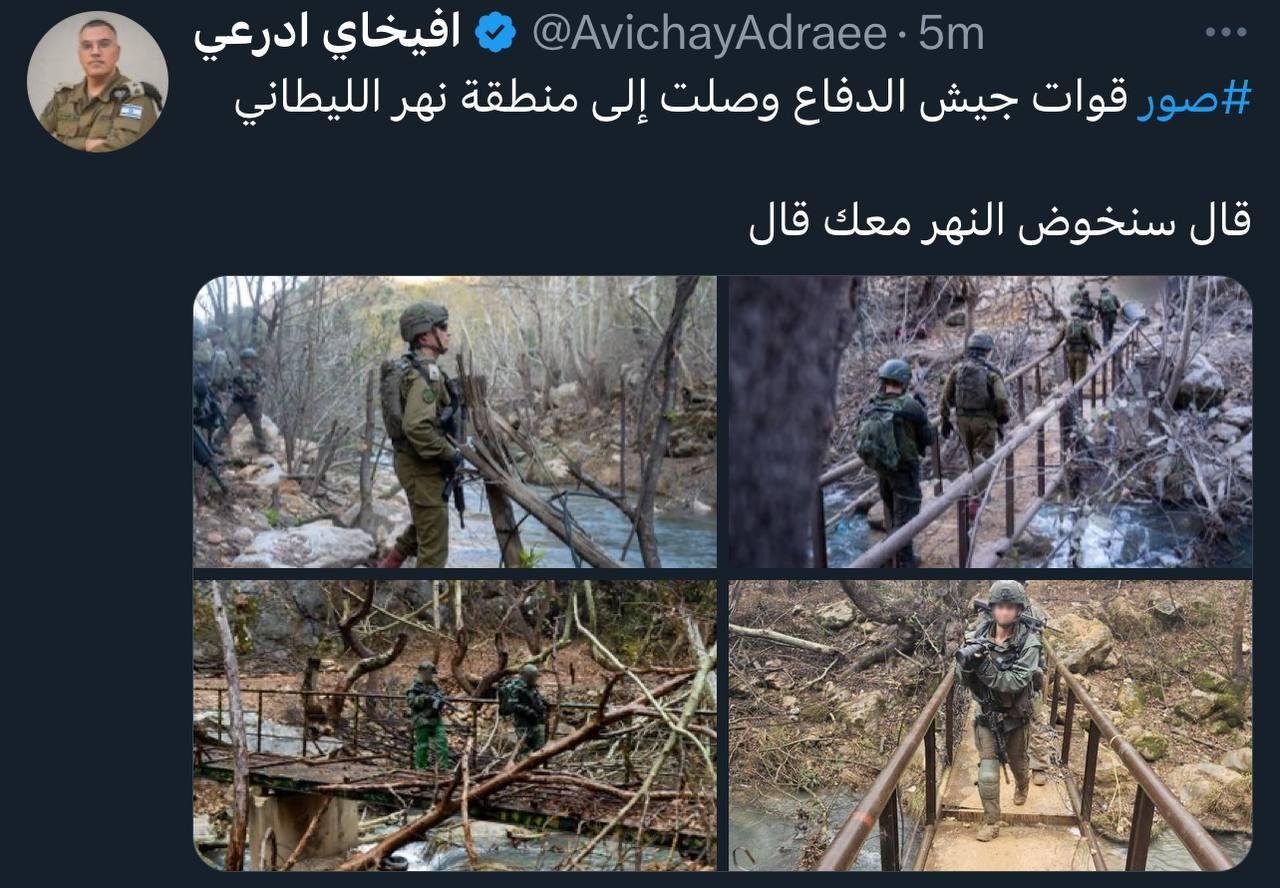Open photo of soldiers climbing bridge from behind
The image size is (1280, 888).
pos(990,422)
